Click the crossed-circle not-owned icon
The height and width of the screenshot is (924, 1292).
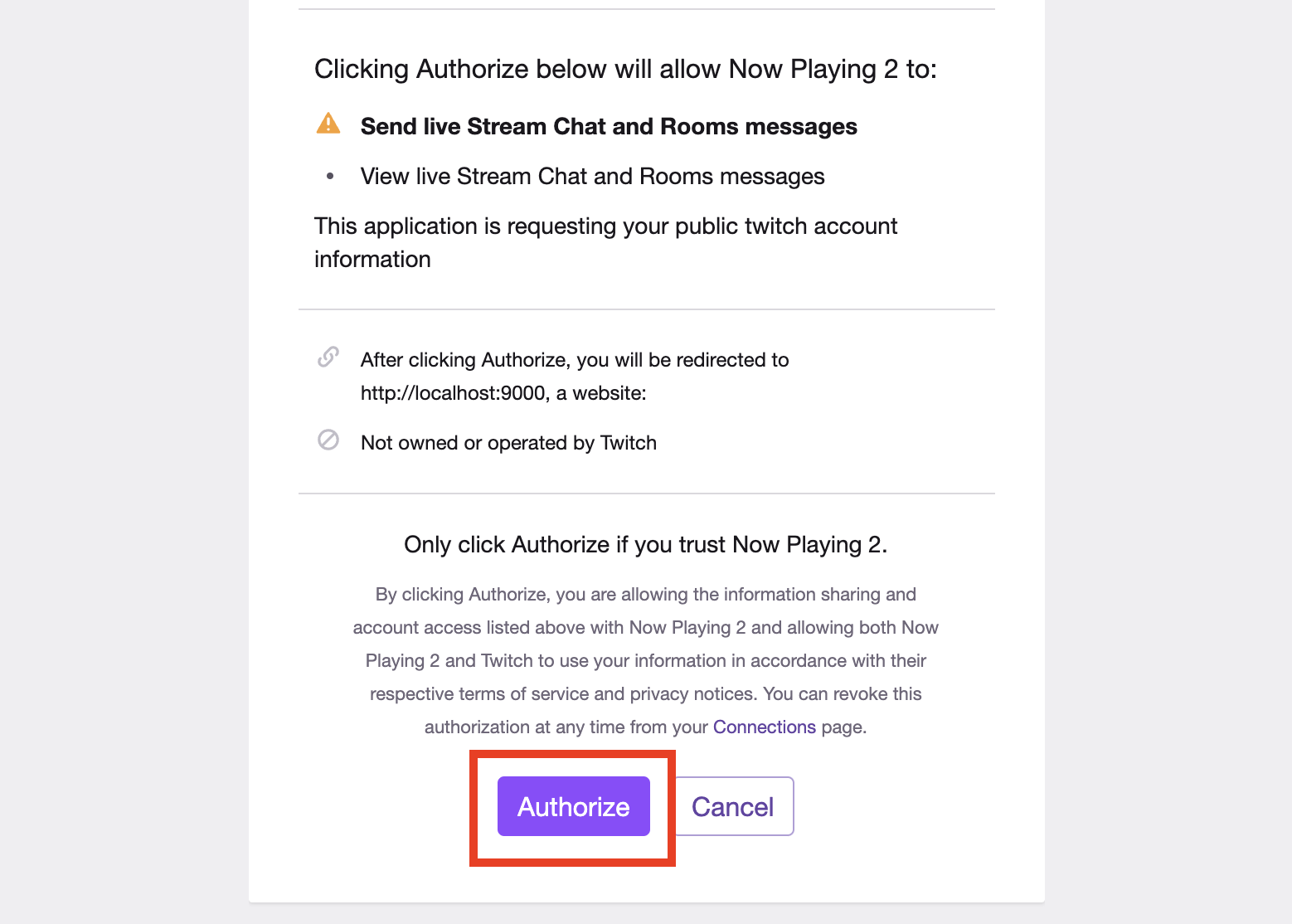pyautogui.click(x=328, y=440)
